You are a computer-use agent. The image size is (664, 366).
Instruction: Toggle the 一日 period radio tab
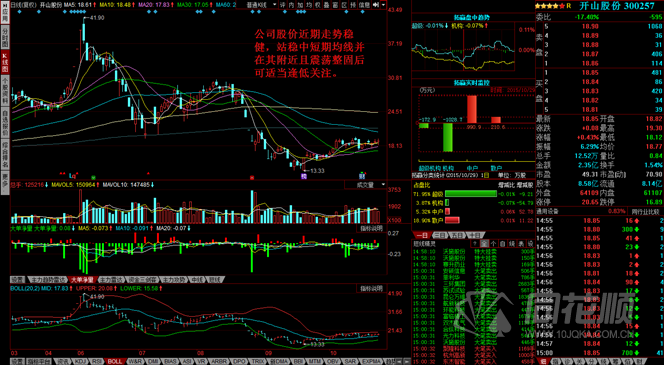422,236
